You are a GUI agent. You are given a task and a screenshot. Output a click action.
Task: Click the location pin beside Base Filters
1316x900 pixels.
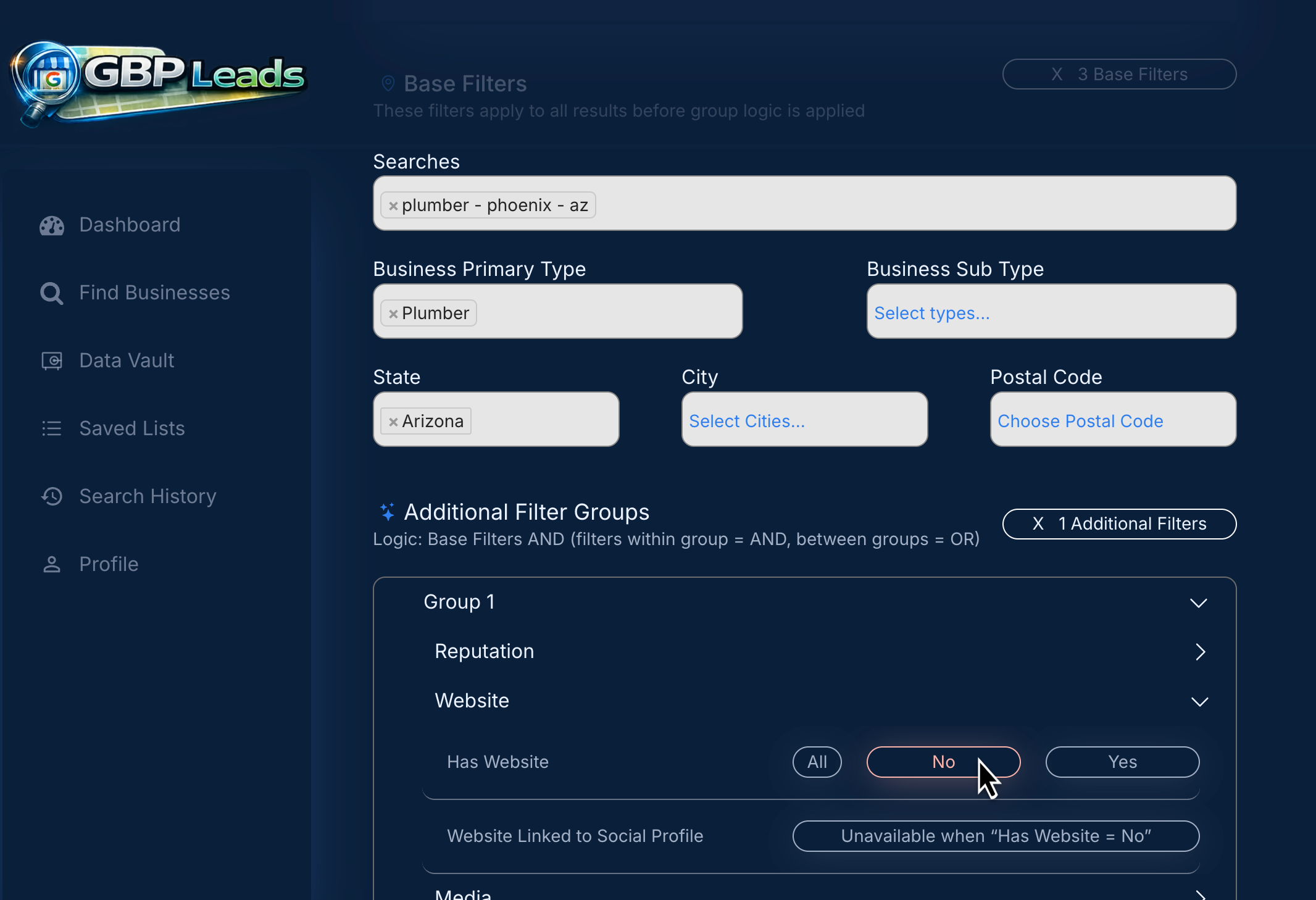[x=388, y=83]
